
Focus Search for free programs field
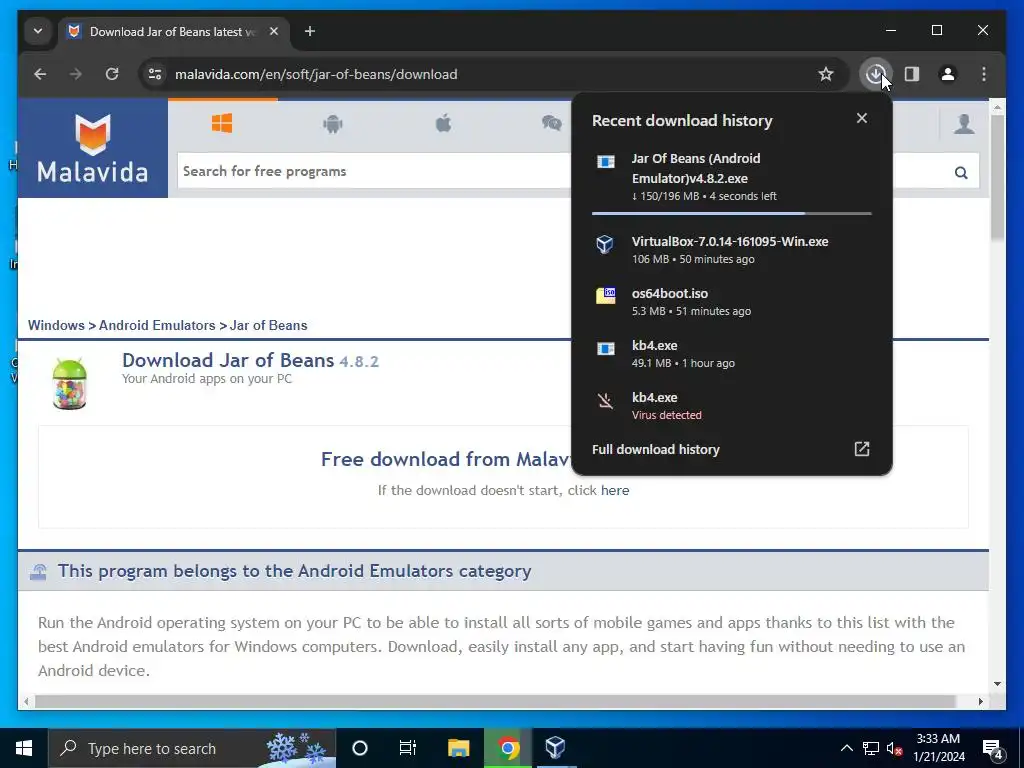click(374, 171)
